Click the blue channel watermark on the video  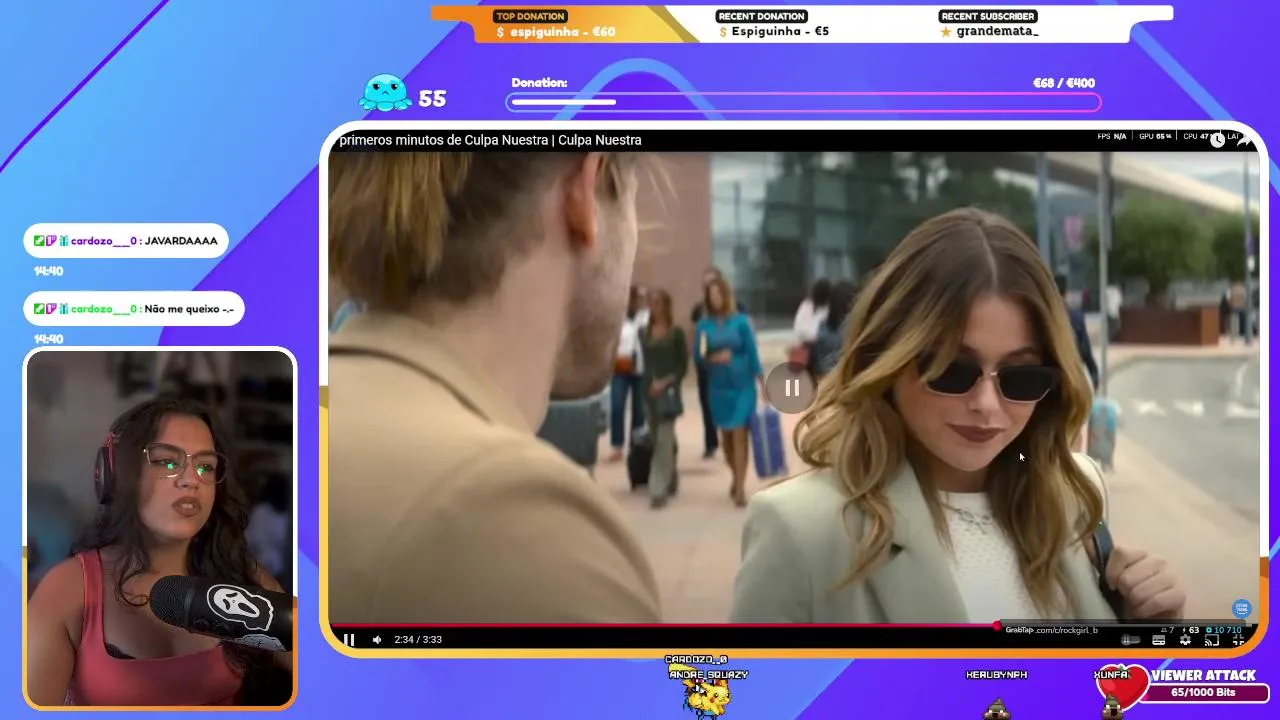point(1241,608)
